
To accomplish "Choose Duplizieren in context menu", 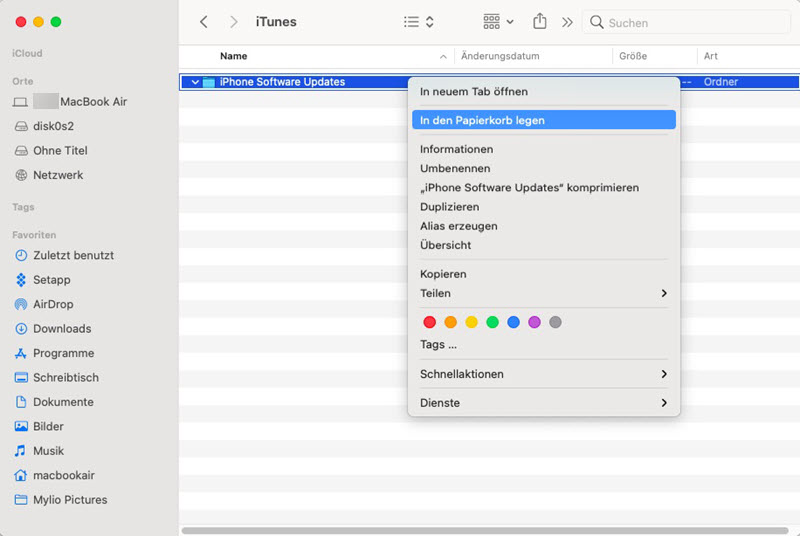I will tap(544, 207).
